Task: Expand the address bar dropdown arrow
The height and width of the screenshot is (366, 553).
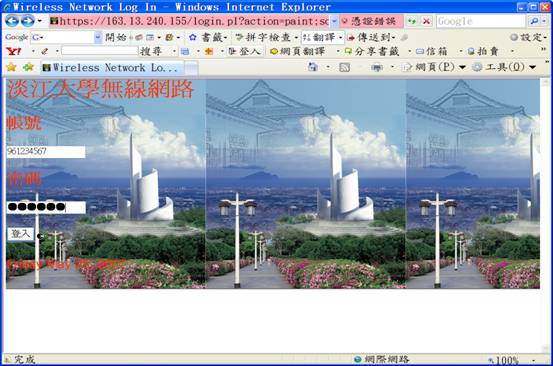Action: [334, 22]
